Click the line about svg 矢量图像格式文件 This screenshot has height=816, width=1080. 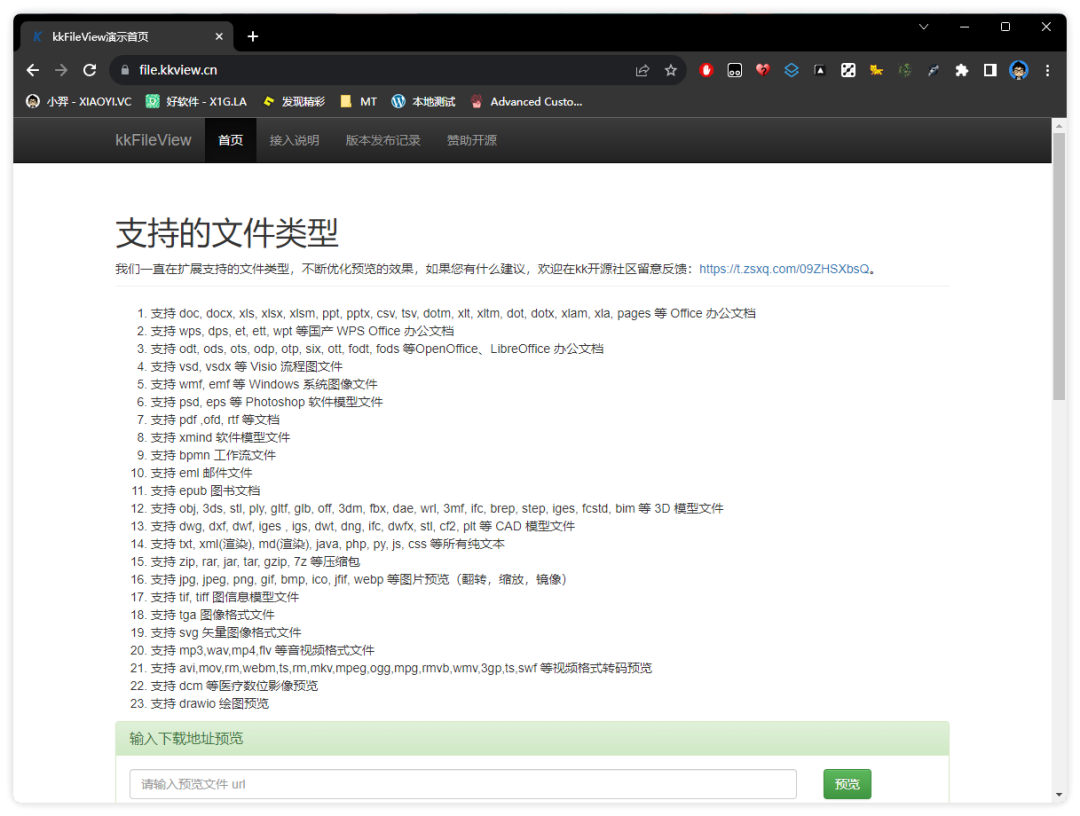[226, 633]
